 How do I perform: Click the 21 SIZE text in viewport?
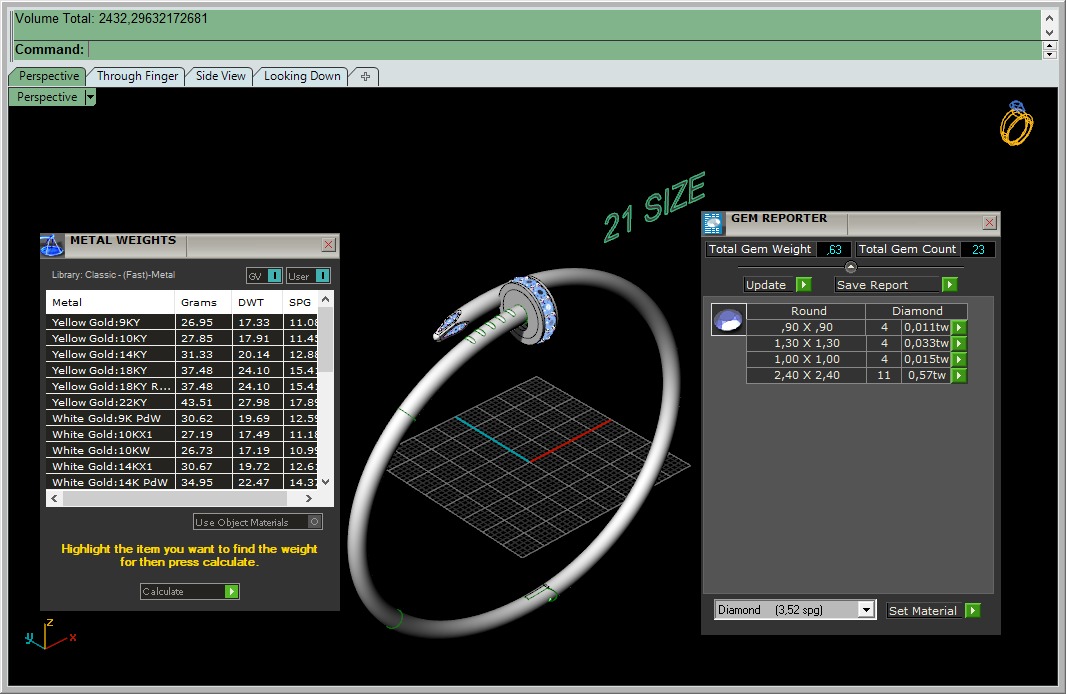click(x=654, y=207)
